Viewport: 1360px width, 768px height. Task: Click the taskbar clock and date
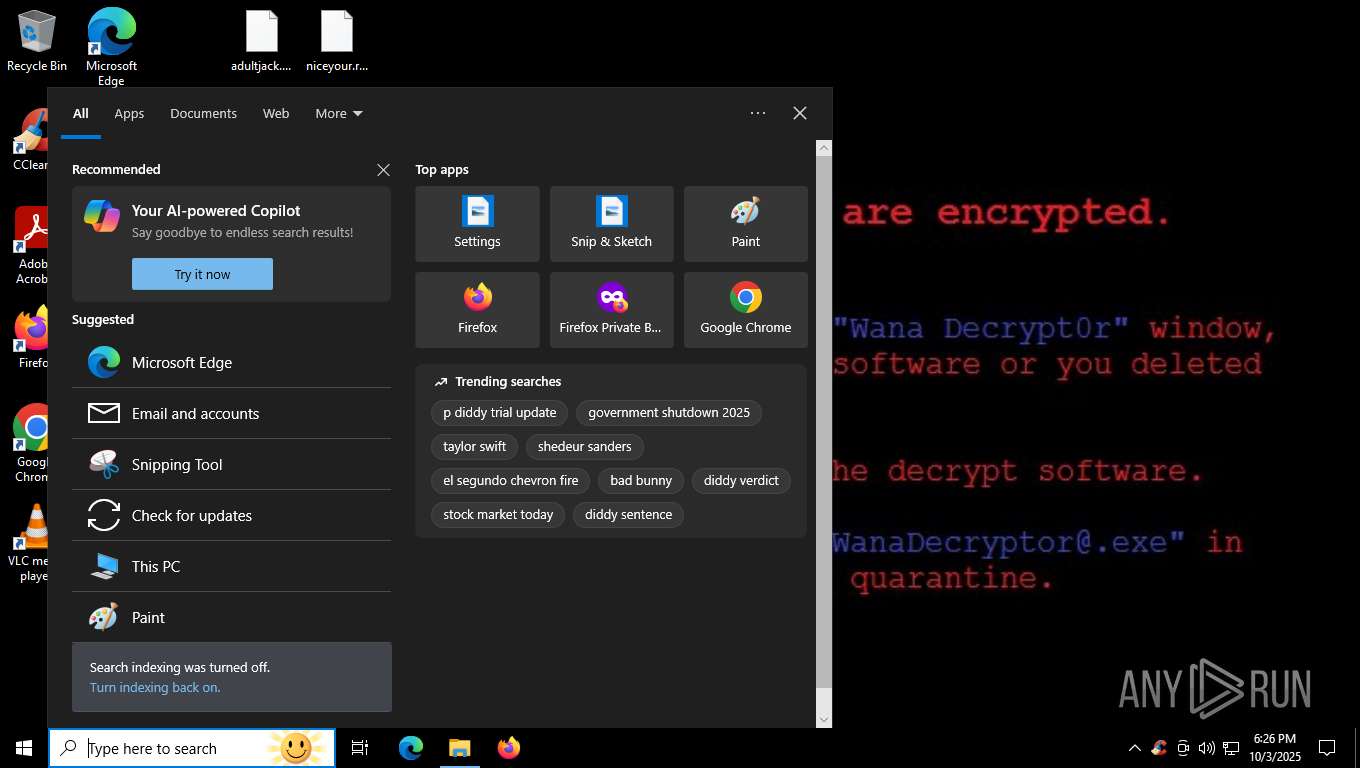pyautogui.click(x=1274, y=748)
